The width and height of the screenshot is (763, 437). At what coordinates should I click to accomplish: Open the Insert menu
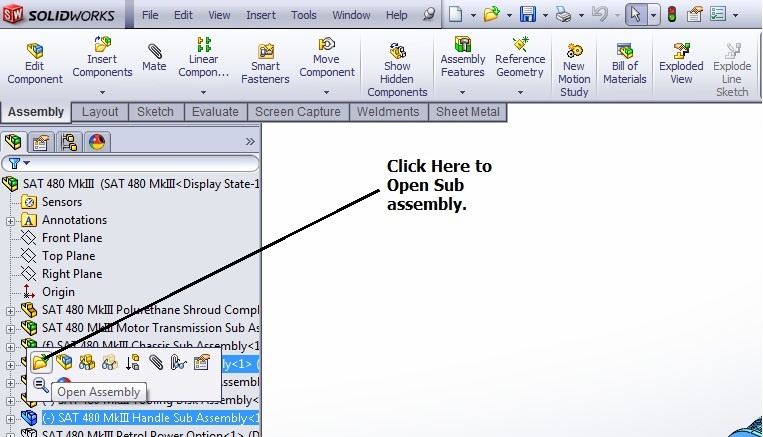(x=261, y=15)
